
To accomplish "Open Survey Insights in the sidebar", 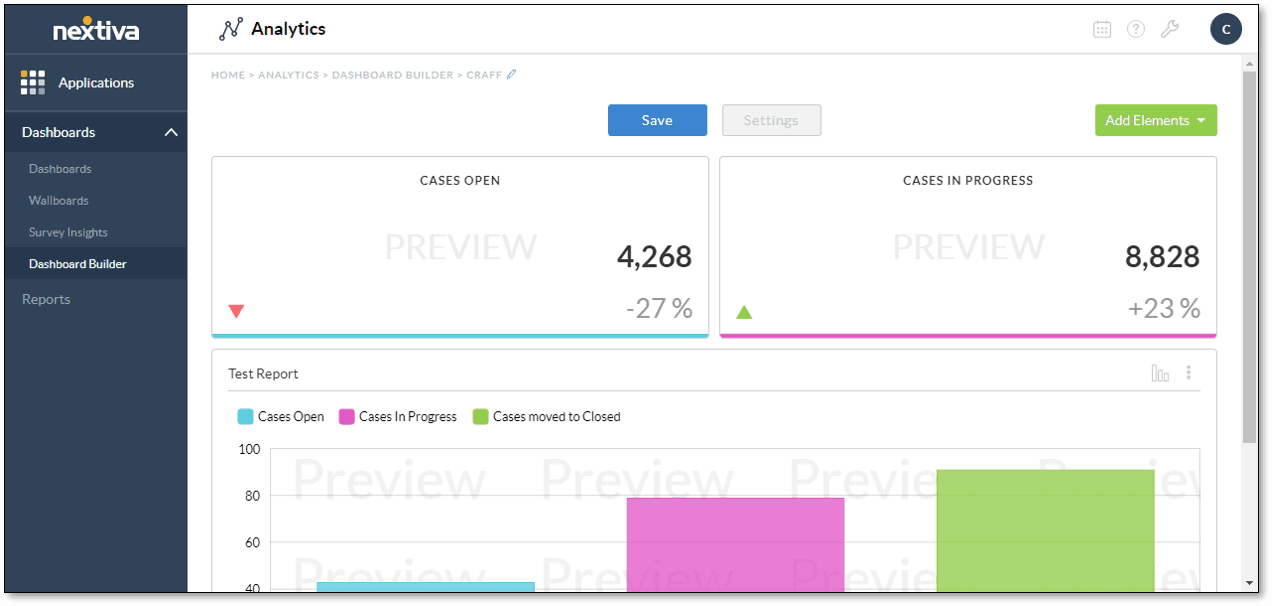I will pos(68,232).
